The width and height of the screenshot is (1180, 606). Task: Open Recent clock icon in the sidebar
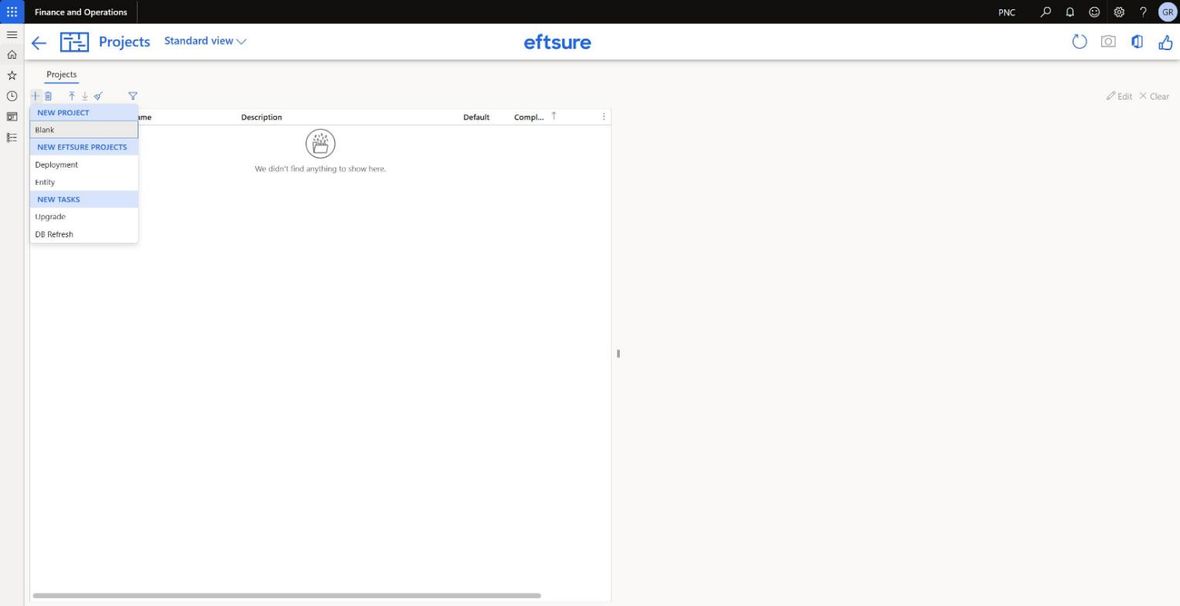click(x=11, y=96)
